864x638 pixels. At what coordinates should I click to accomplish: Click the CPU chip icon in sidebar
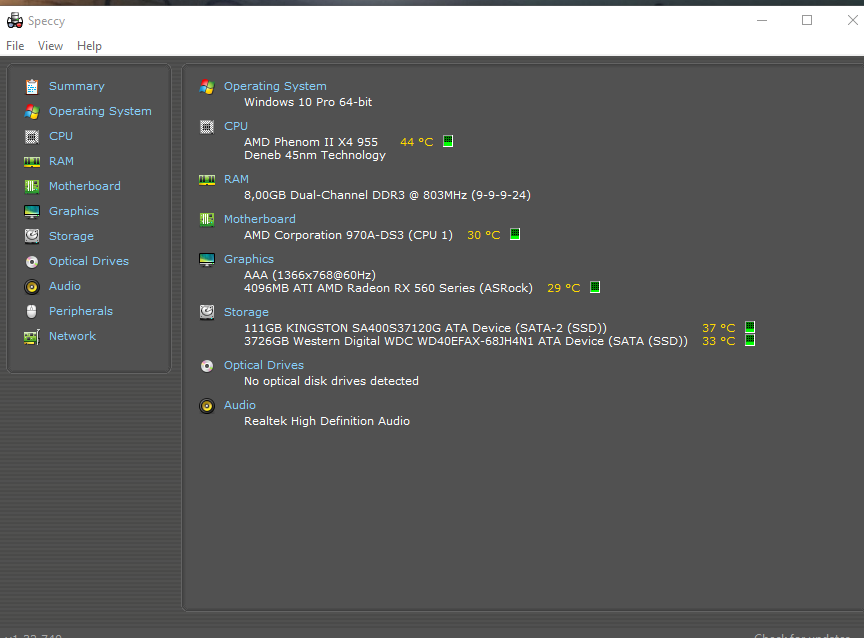[32, 137]
